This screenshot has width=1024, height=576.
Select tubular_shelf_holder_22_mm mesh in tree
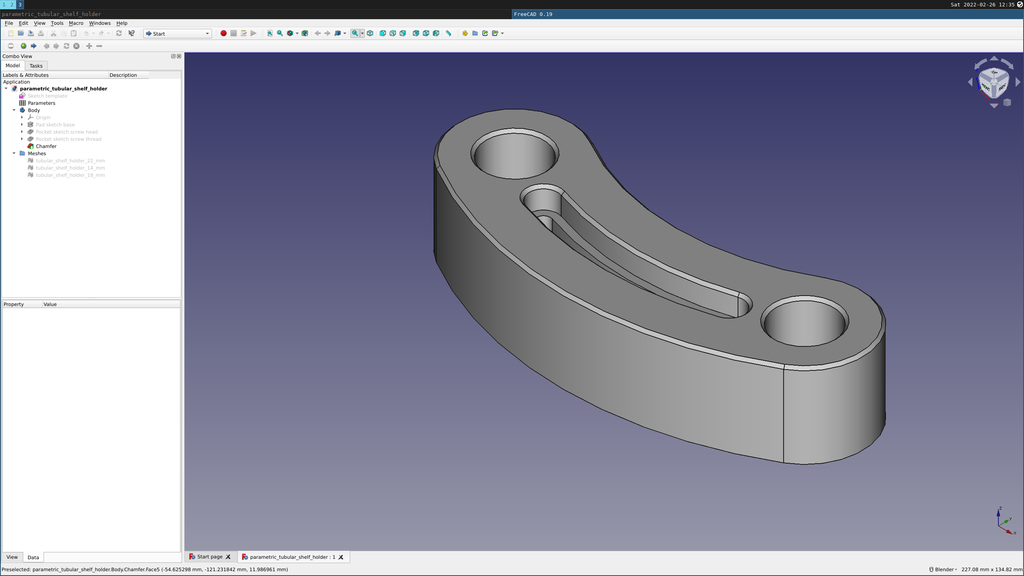(70, 160)
